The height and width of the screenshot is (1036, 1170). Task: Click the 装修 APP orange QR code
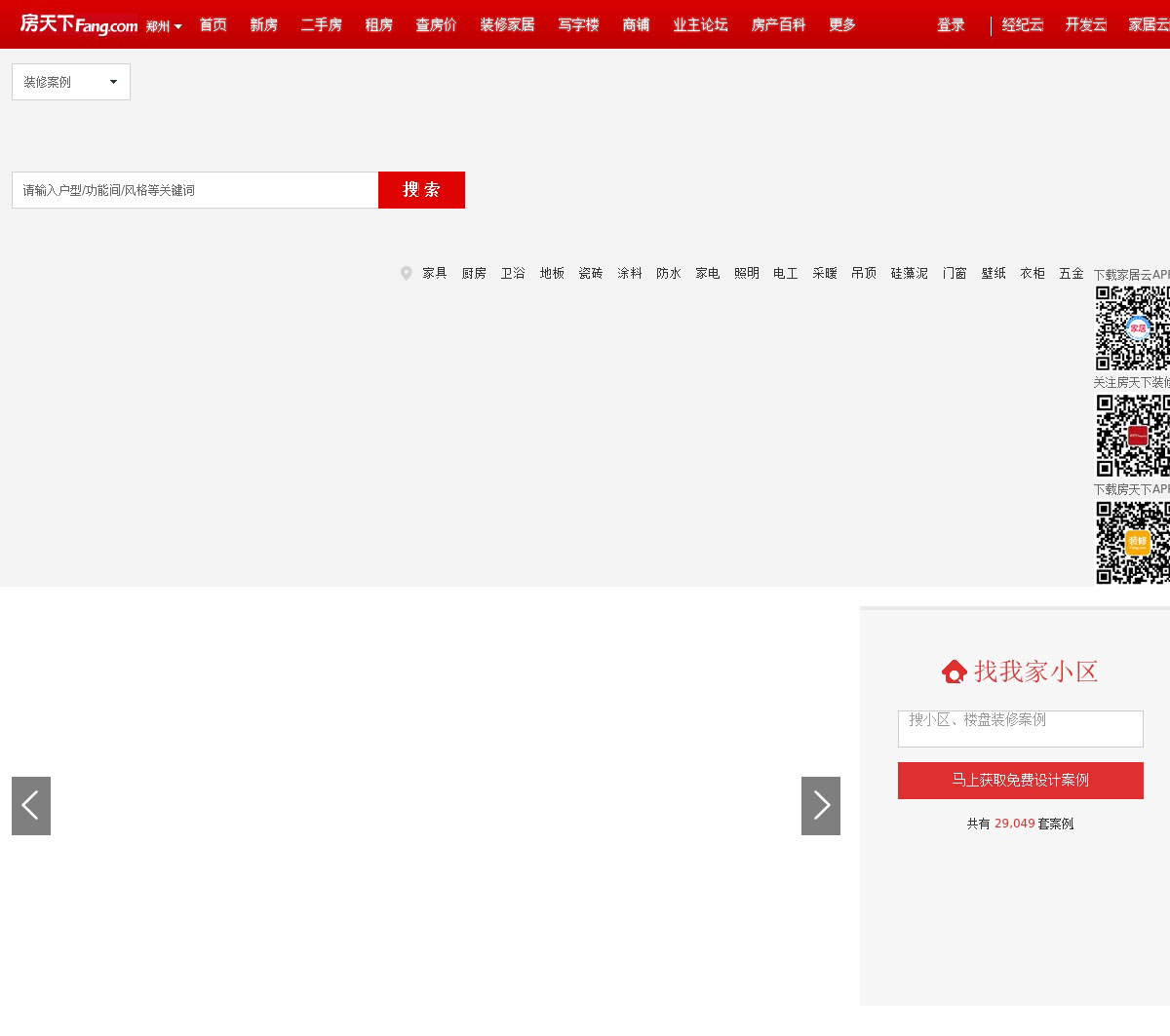click(x=1133, y=543)
